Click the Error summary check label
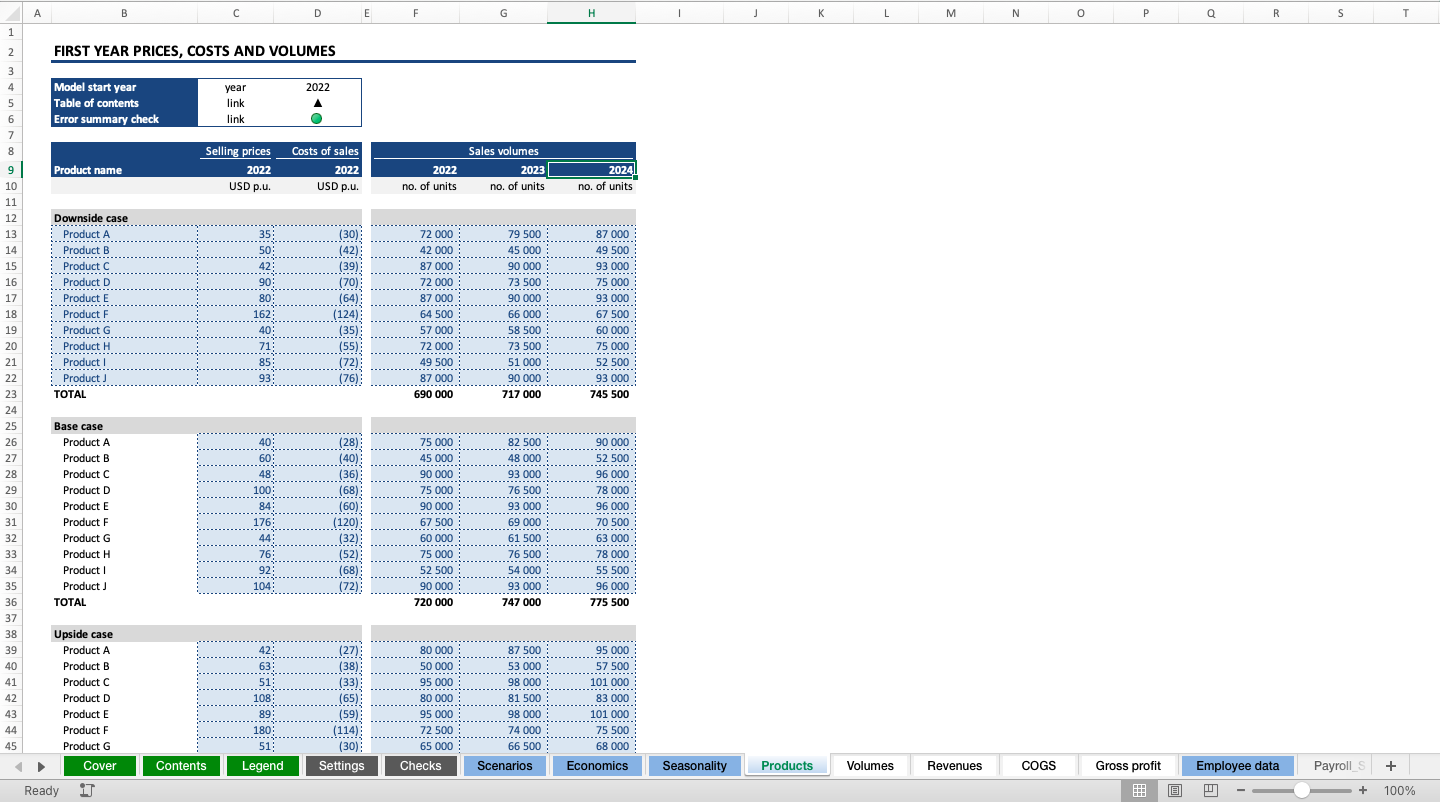Screen dimensions: 1440x802 (x=124, y=119)
